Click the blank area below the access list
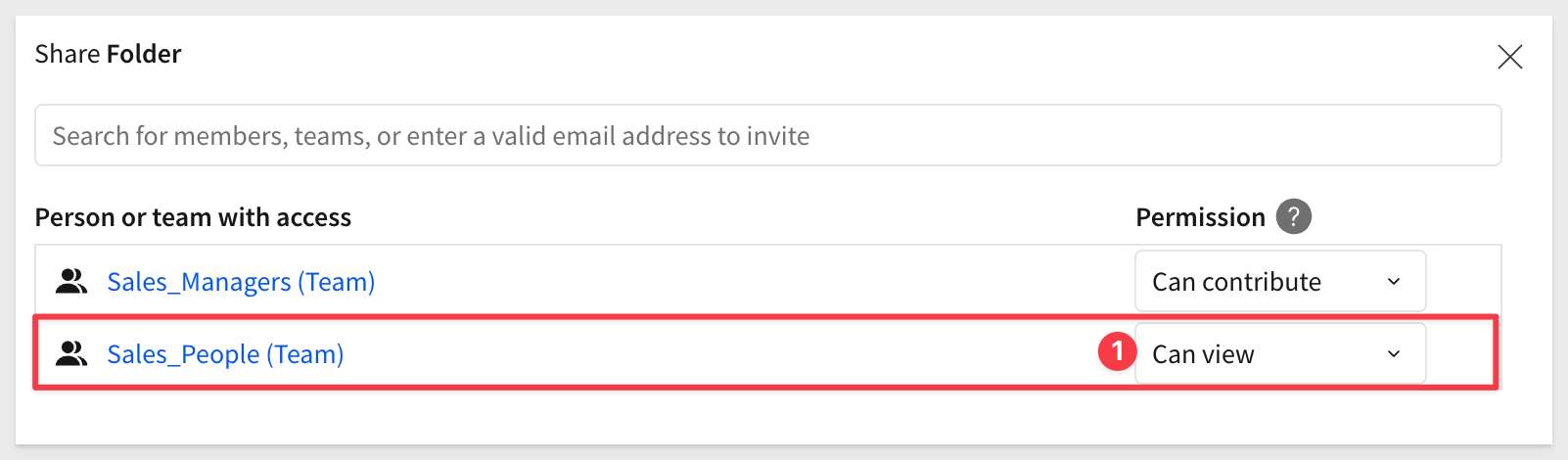1568x460 pixels. pos(768,418)
